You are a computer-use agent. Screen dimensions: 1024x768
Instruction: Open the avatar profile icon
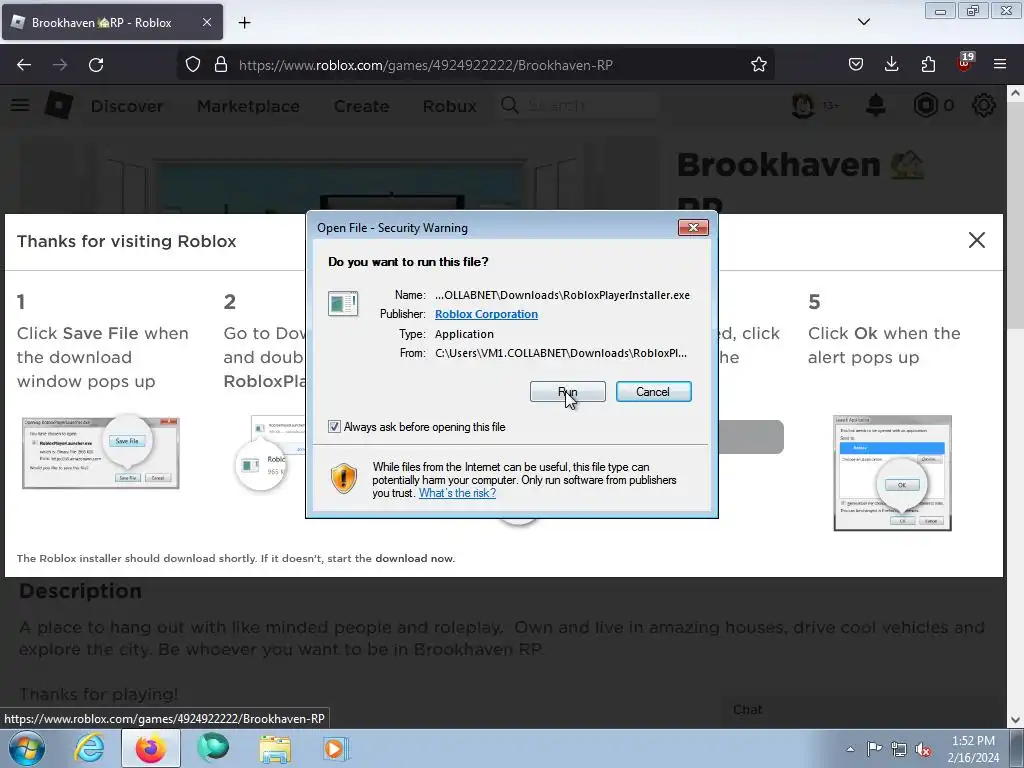[803, 106]
